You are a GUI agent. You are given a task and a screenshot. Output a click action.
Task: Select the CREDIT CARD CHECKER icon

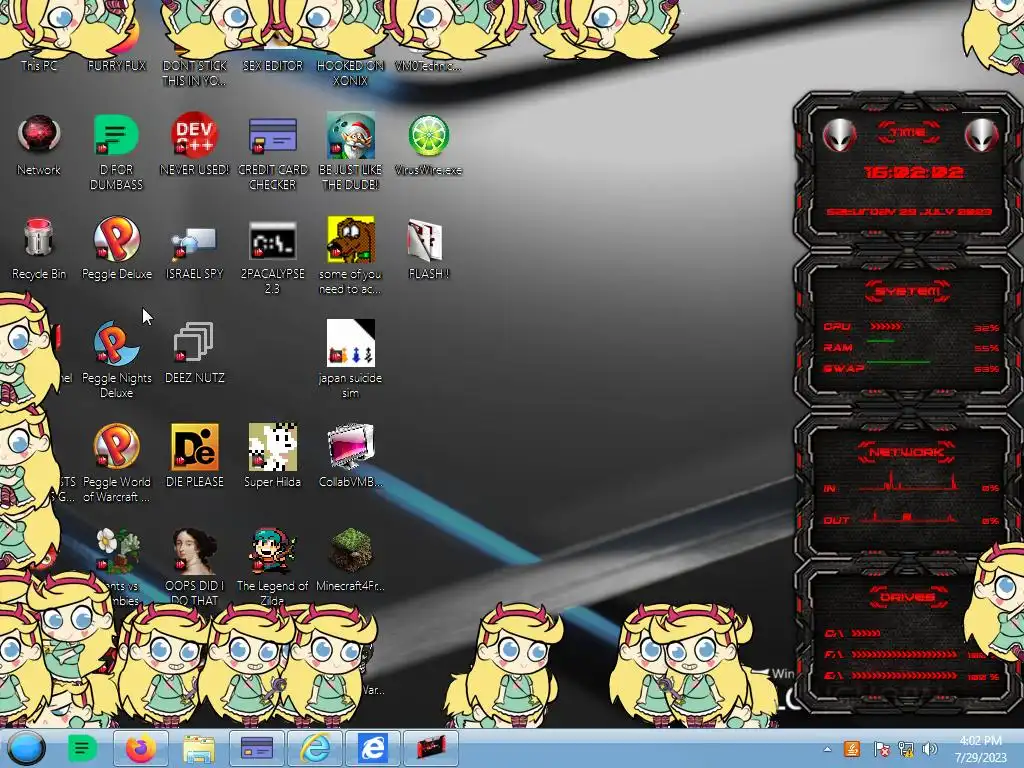click(272, 152)
